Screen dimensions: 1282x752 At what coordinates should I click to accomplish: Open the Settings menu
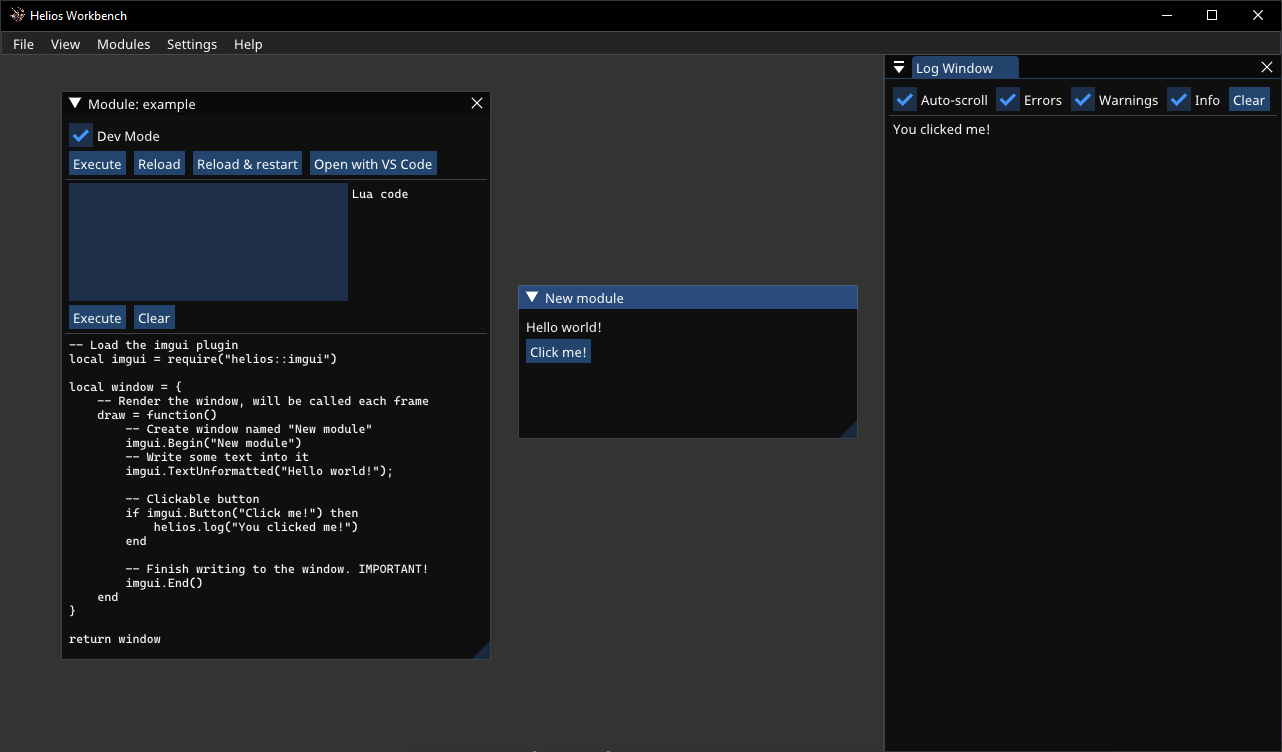point(192,44)
